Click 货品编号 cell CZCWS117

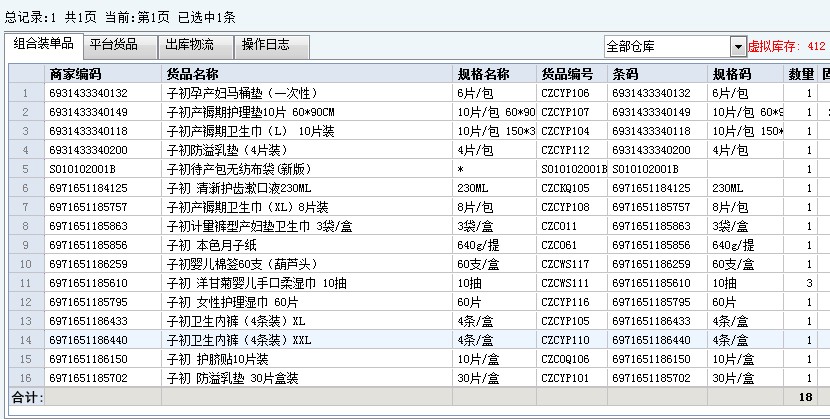(x=572, y=264)
